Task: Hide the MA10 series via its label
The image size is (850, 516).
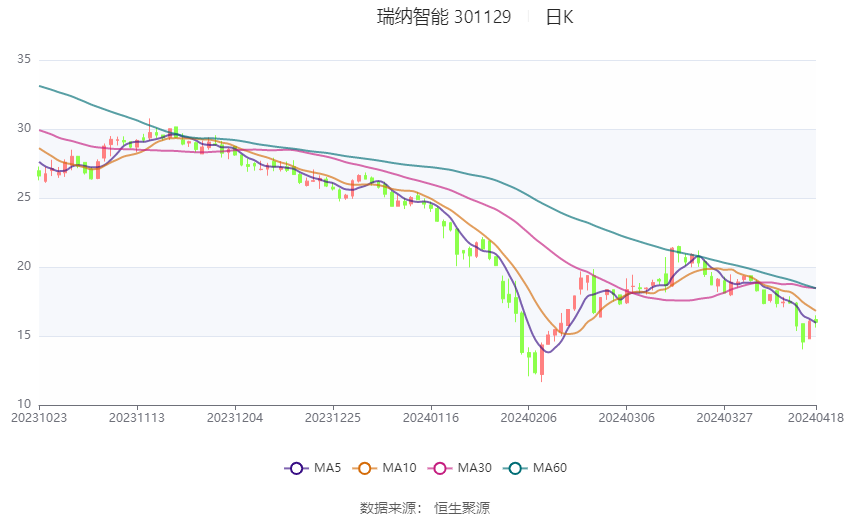Action: [399, 468]
